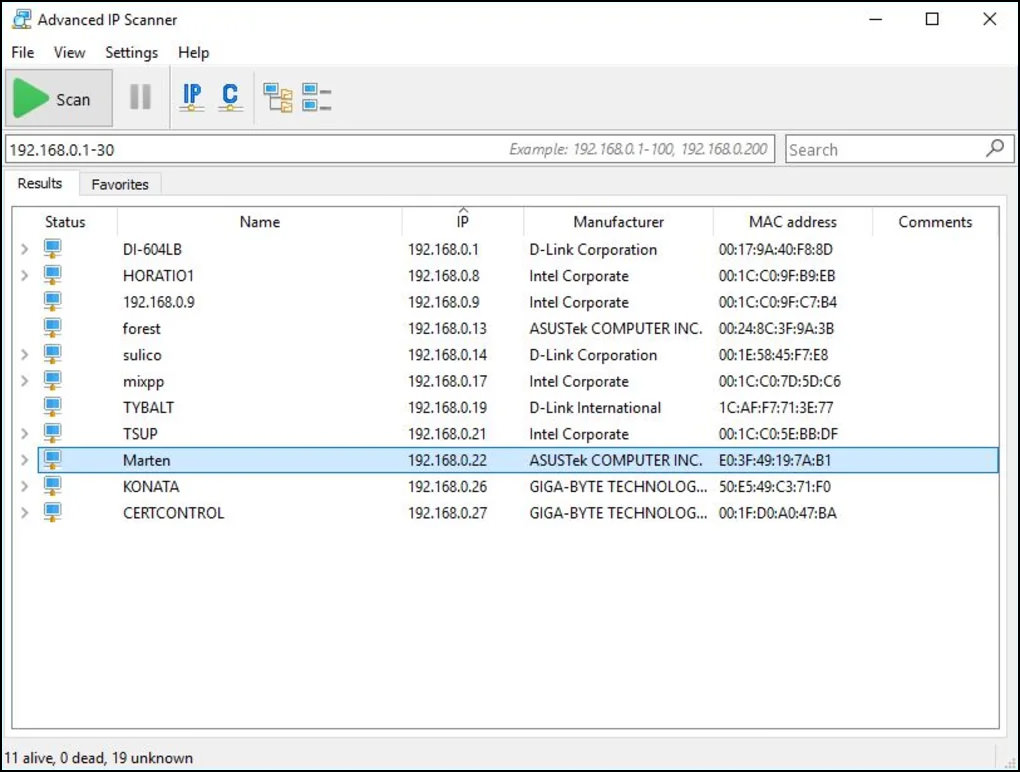Expand the sulico device entry
1020x772 pixels.
click(x=24, y=355)
